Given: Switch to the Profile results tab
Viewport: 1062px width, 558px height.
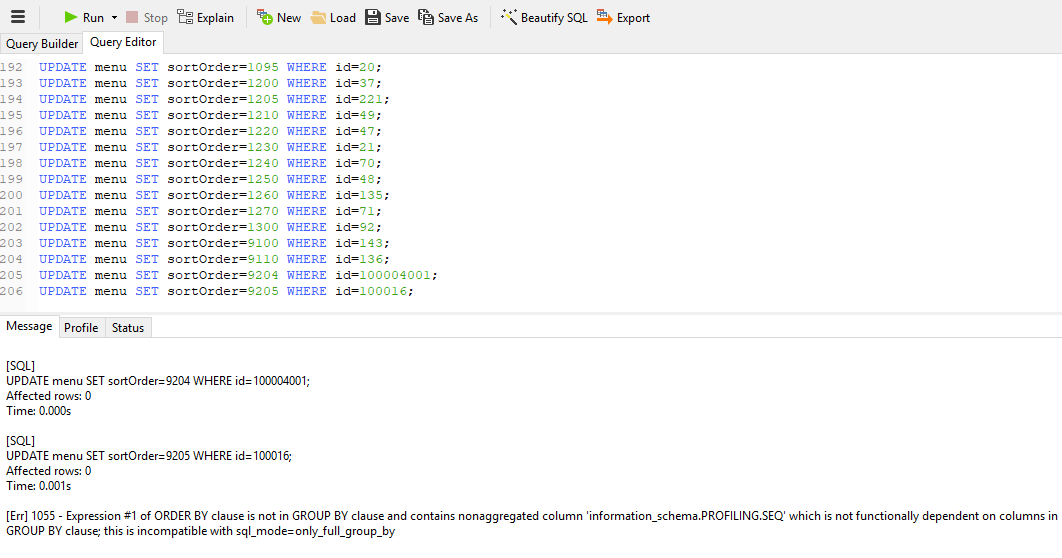Looking at the screenshot, I should point(81,327).
